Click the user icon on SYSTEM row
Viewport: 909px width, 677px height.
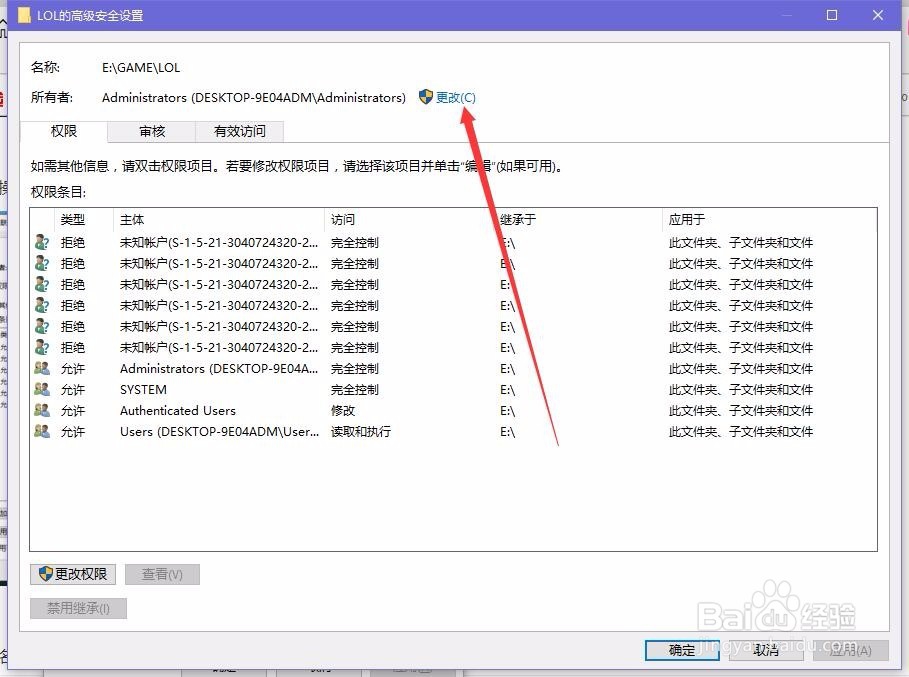(42, 389)
